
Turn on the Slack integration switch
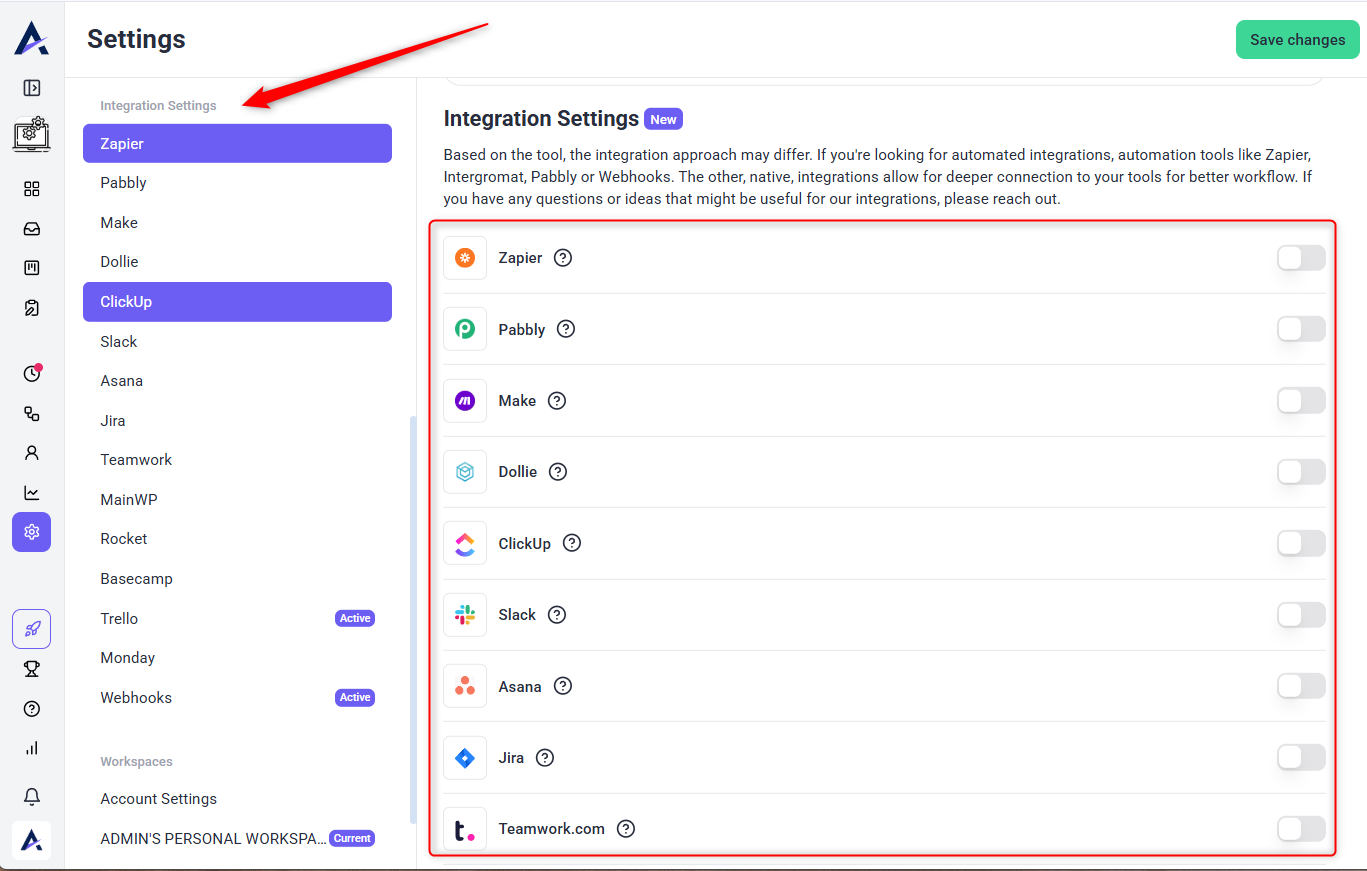pos(1301,615)
